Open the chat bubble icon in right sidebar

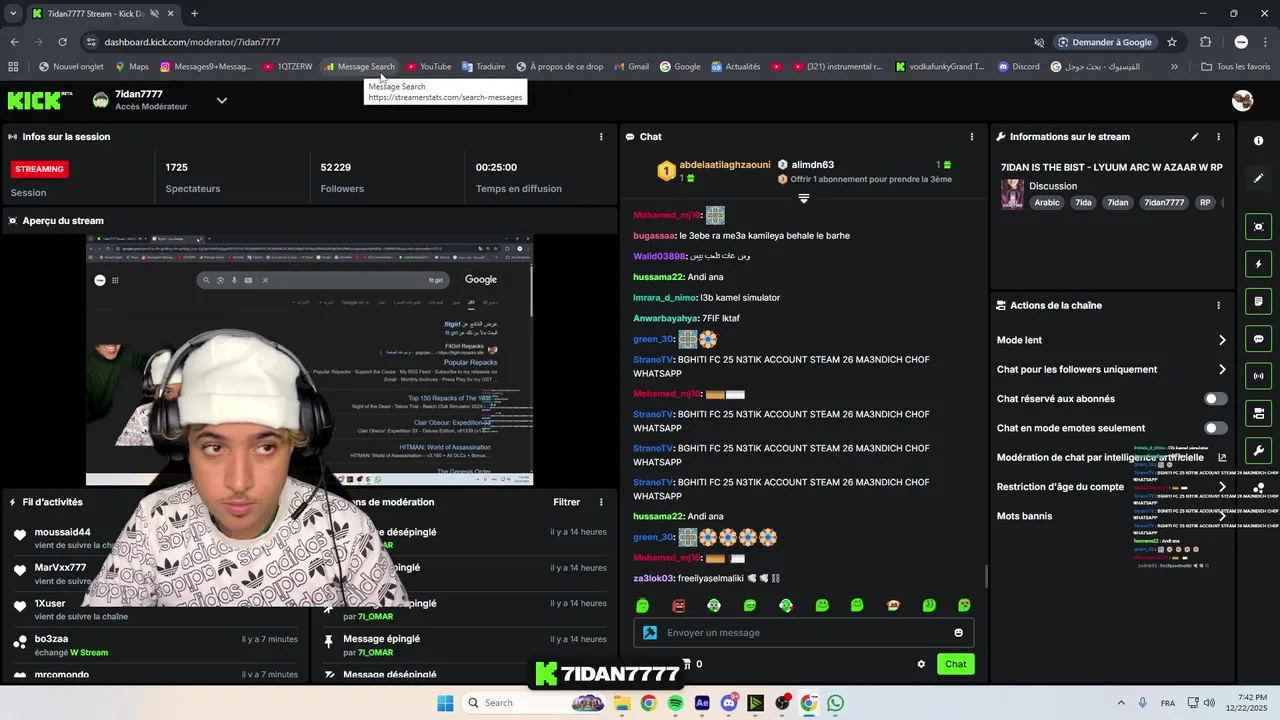click(x=1258, y=339)
